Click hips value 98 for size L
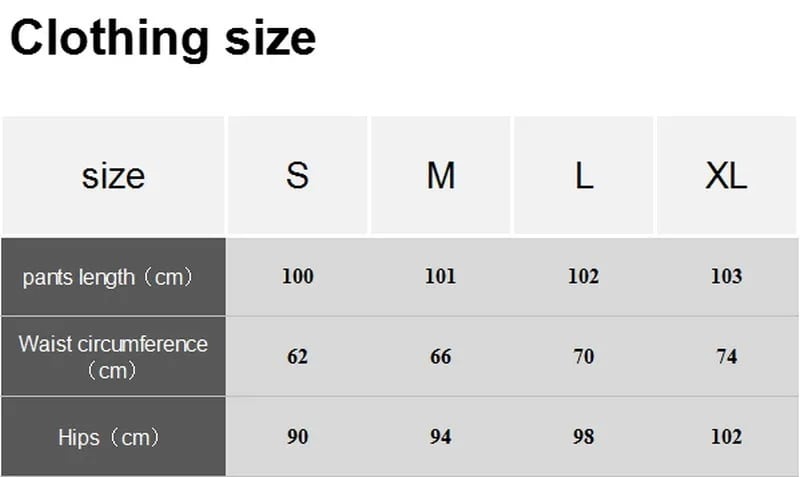 click(583, 437)
